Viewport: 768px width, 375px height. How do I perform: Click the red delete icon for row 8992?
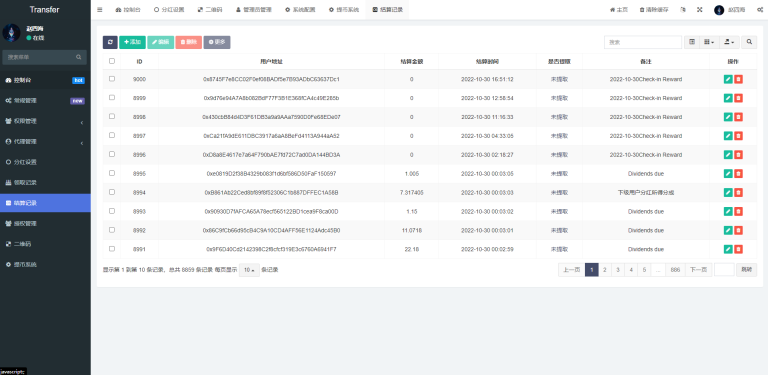[739, 230]
